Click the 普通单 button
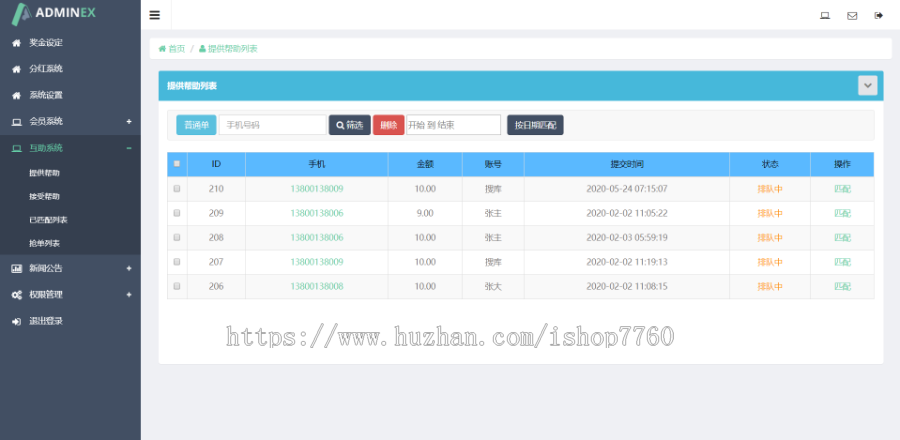Screen dimensions: 900x440 coord(196,125)
